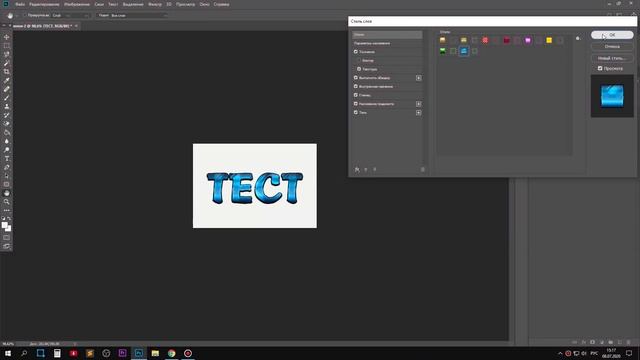Click the delete effect trash icon
The width and height of the screenshot is (640, 360).
(422, 169)
